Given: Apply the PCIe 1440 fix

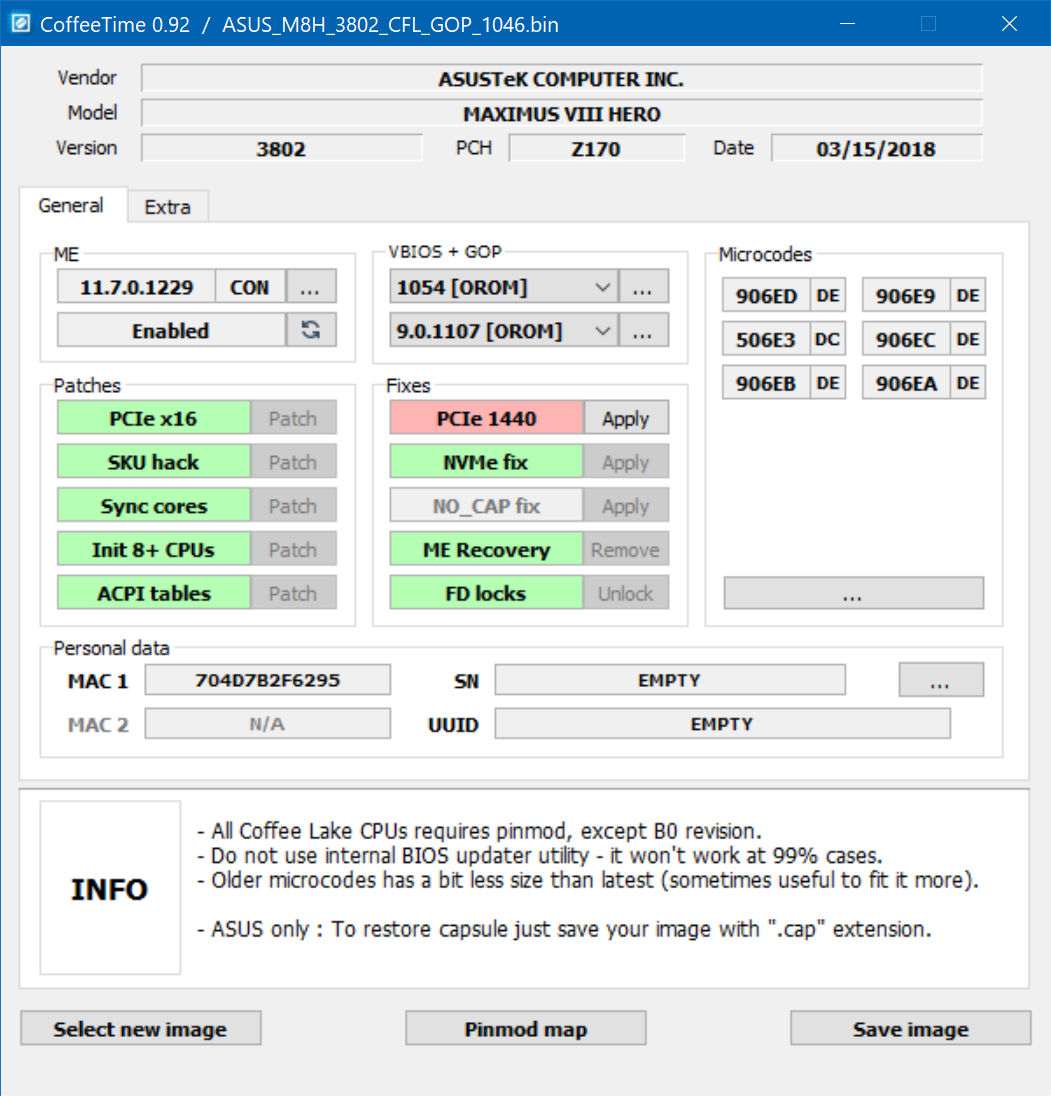Looking at the screenshot, I should (626, 418).
